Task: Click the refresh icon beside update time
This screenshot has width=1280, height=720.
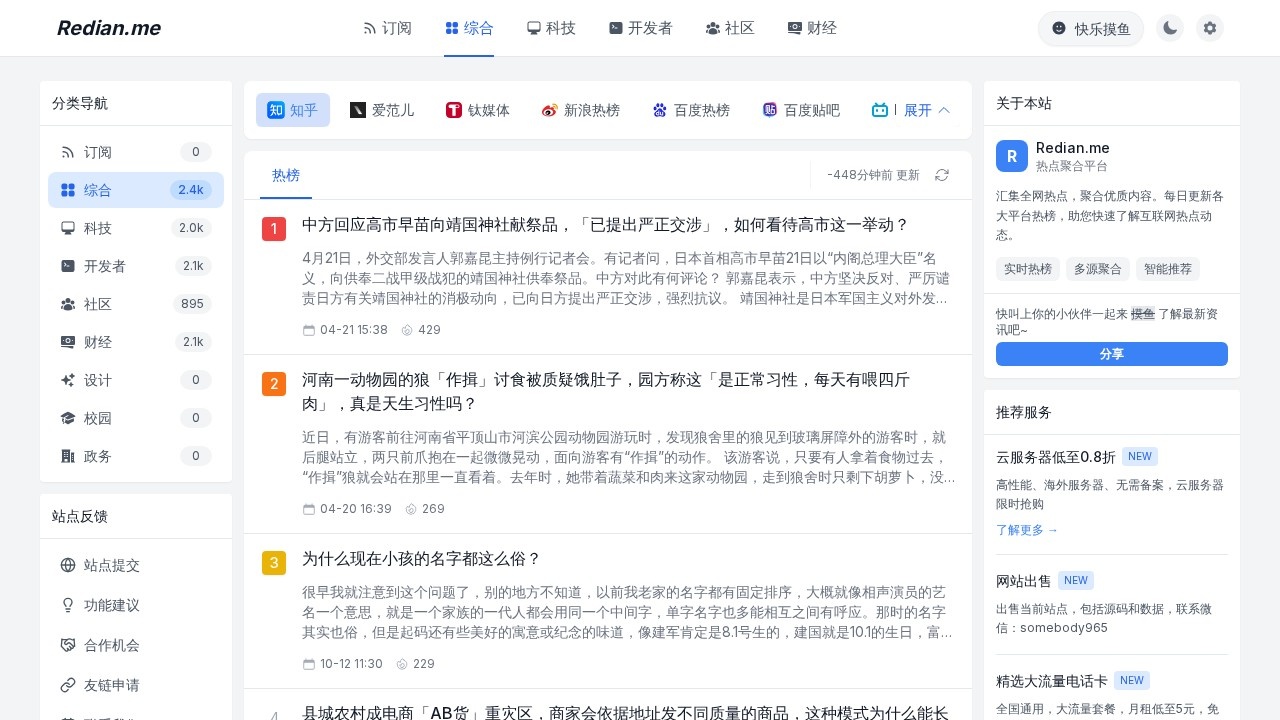Action: 941,175
